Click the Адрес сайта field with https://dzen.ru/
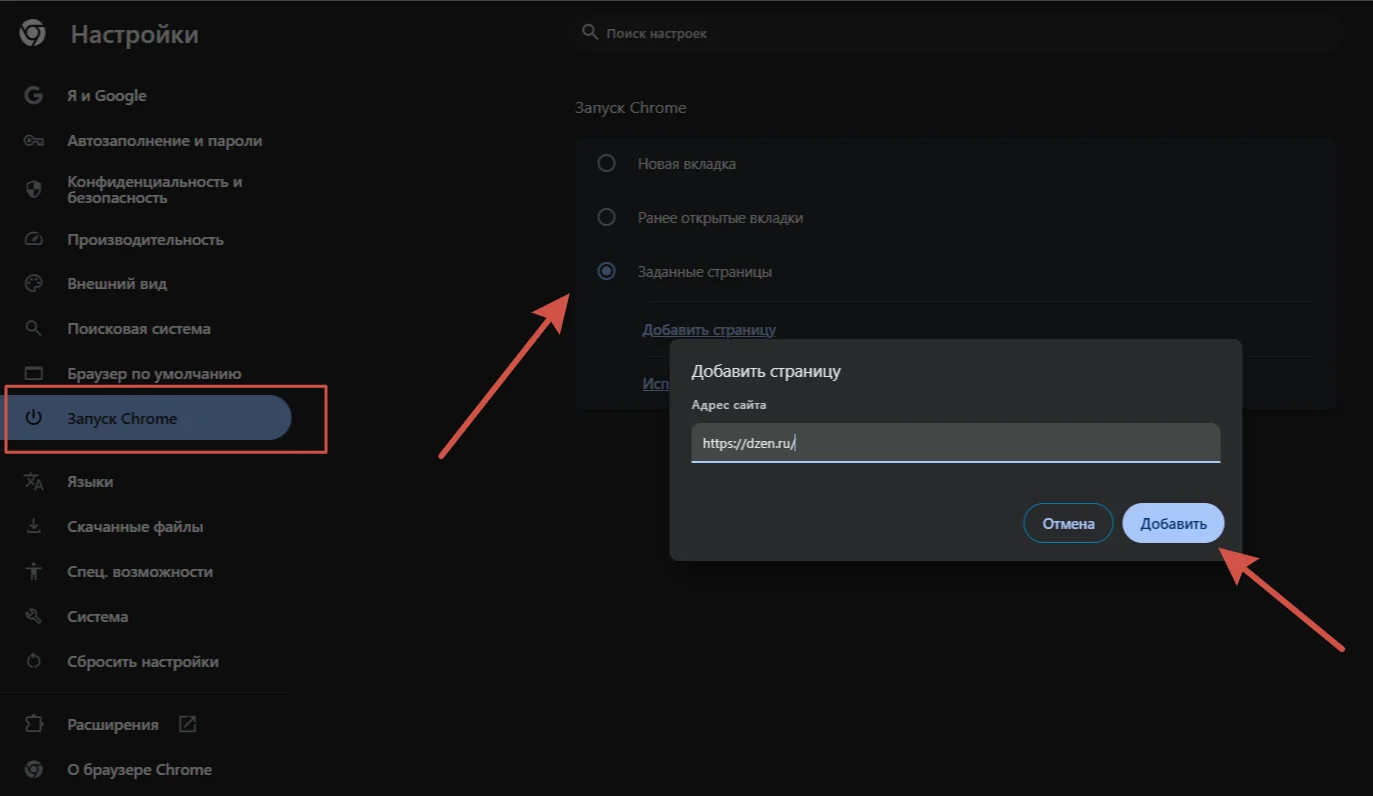This screenshot has width=1373, height=796. [956, 443]
